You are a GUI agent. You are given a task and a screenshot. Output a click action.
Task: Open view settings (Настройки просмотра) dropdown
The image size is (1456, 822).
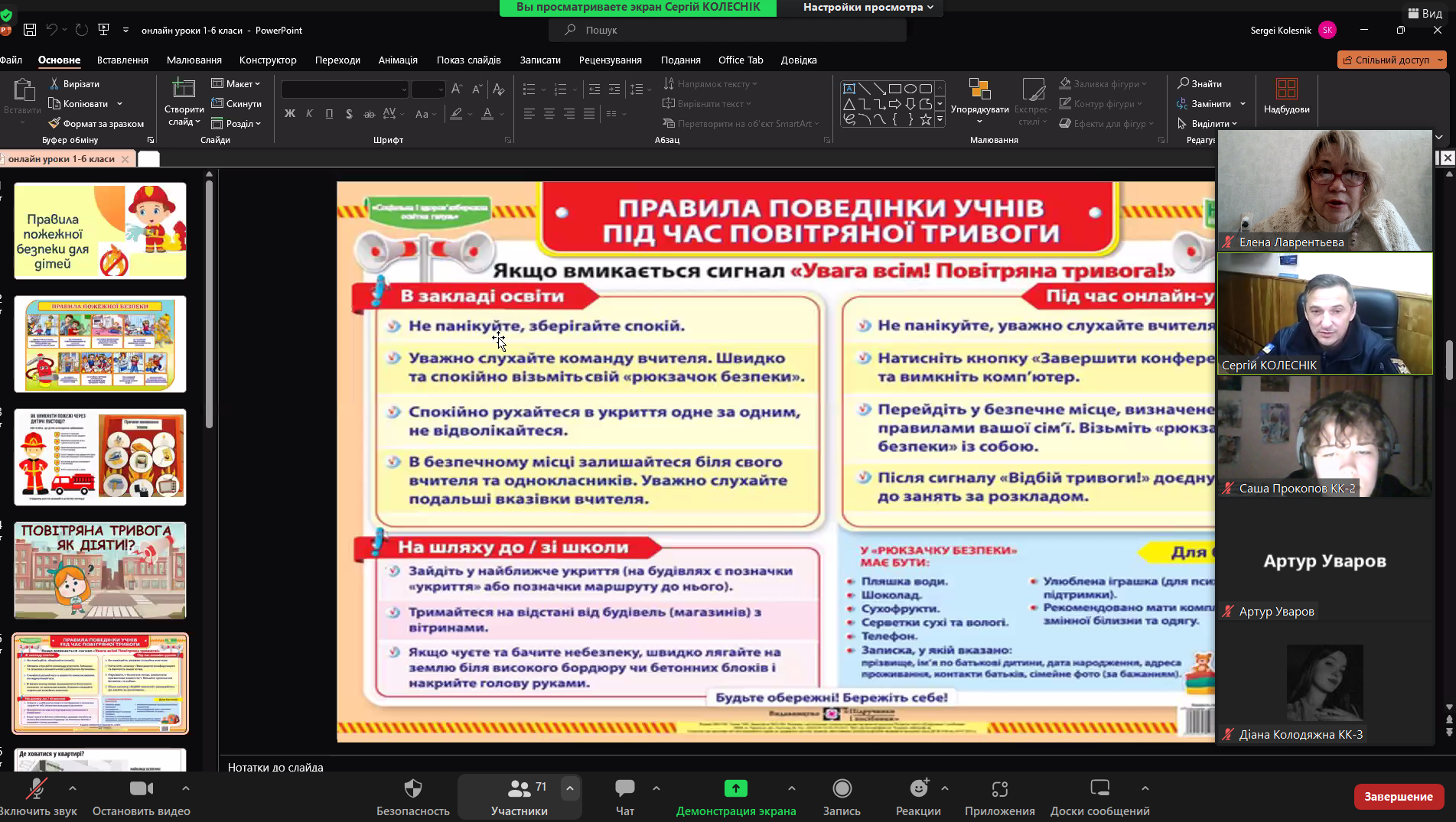click(868, 8)
